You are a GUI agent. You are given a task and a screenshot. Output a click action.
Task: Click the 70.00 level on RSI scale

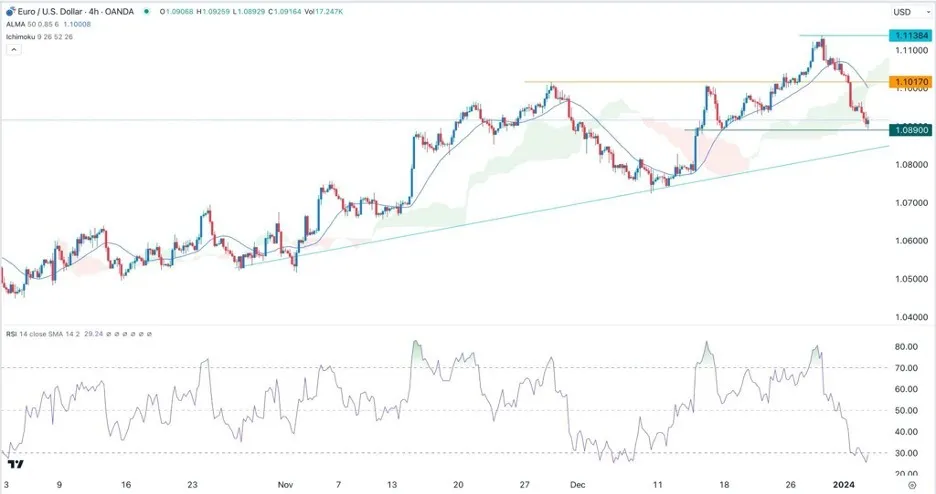click(906, 368)
